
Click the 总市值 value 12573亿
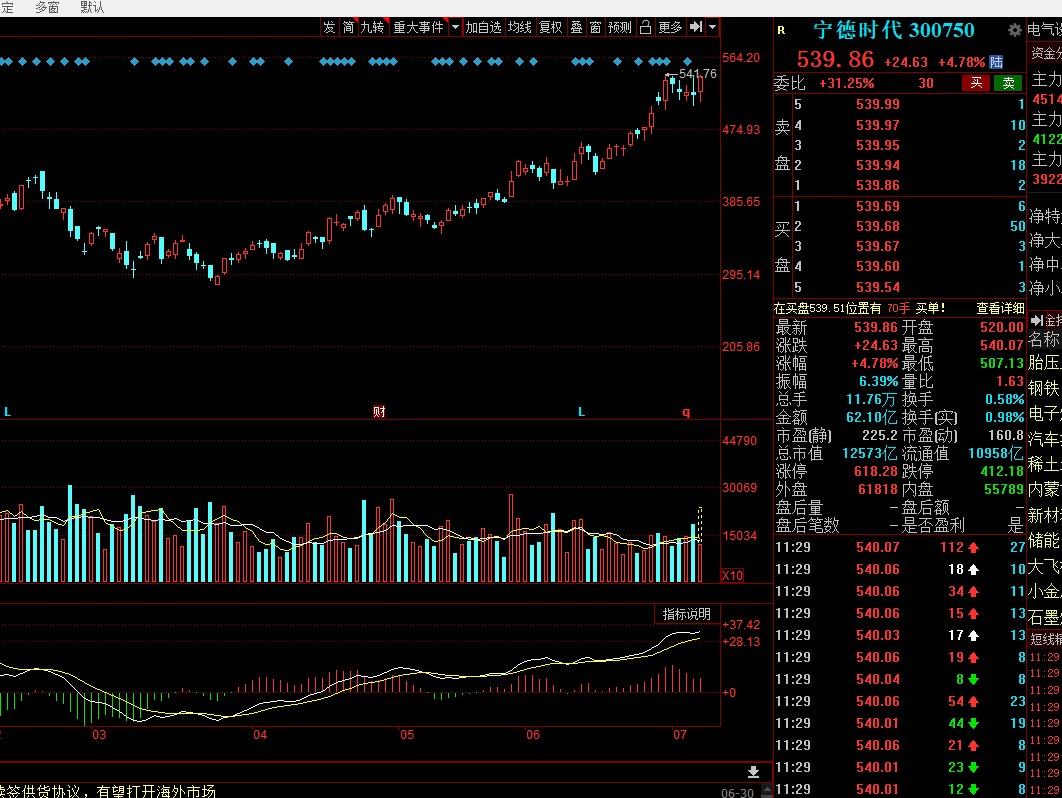coord(870,453)
